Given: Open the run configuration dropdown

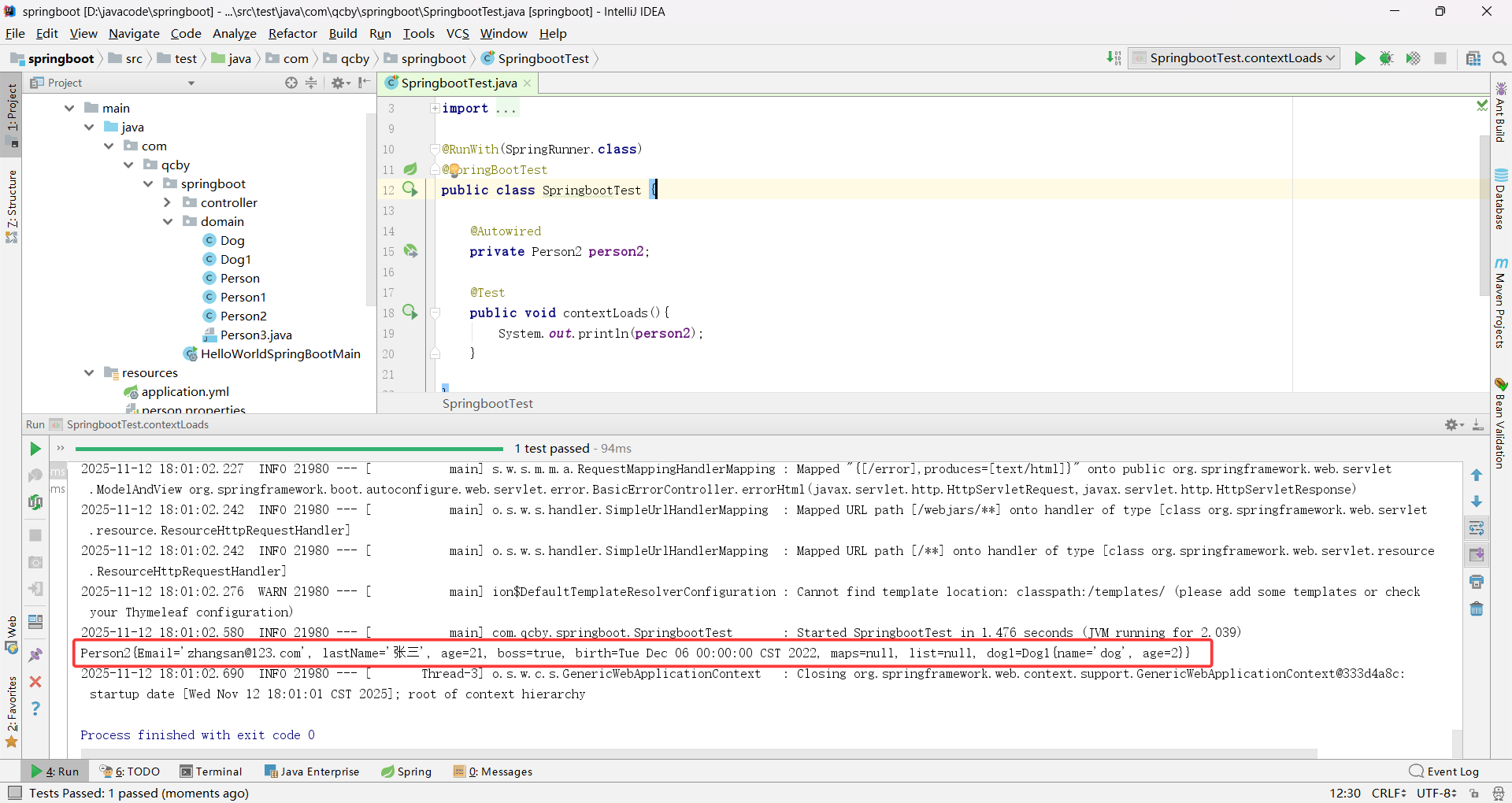Looking at the screenshot, I should click(x=1234, y=58).
